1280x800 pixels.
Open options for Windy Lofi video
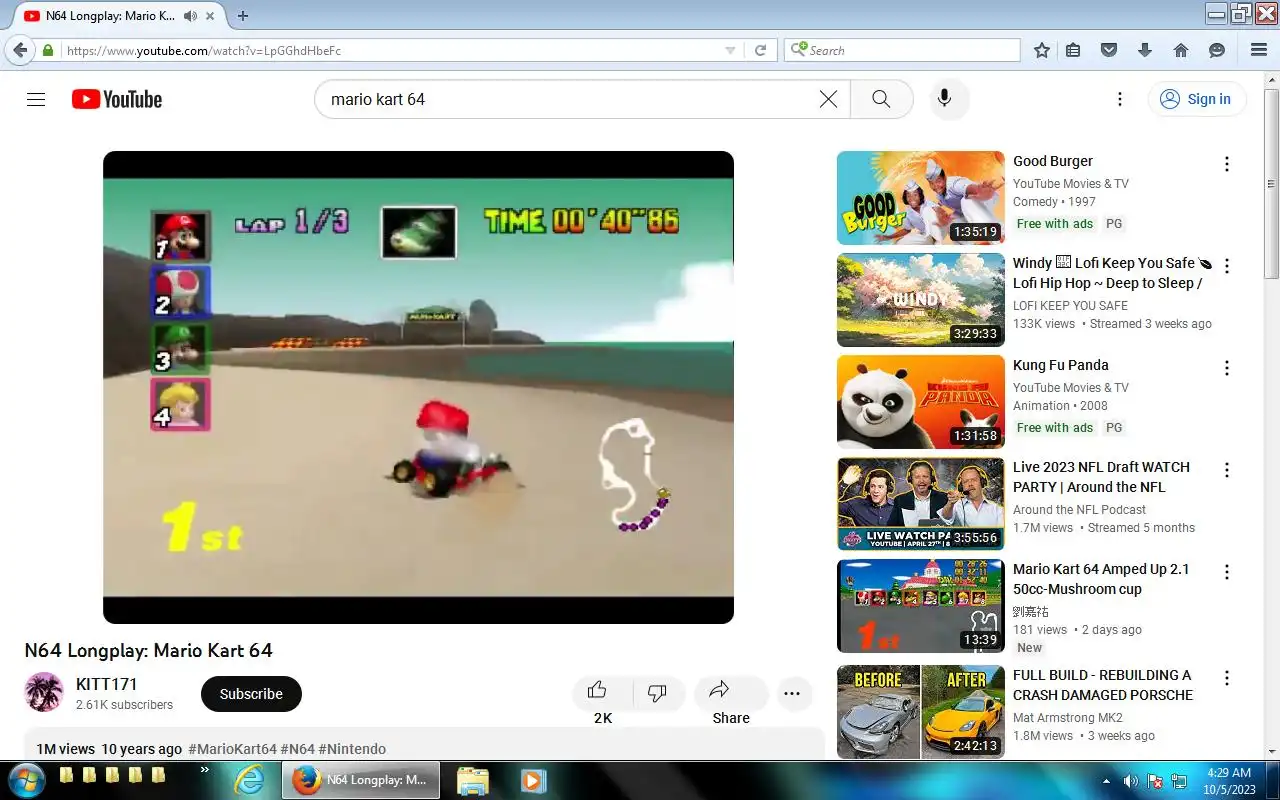point(1227,266)
